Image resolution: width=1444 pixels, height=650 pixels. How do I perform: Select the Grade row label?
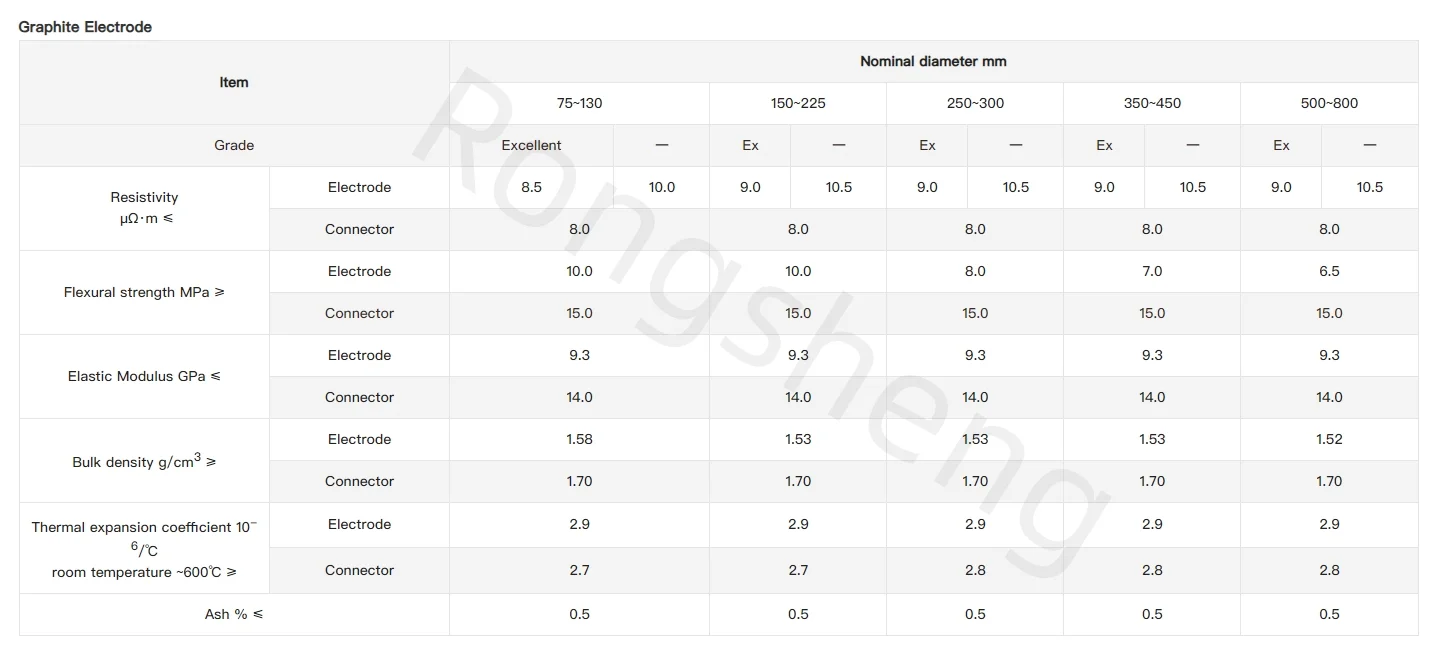click(x=234, y=145)
